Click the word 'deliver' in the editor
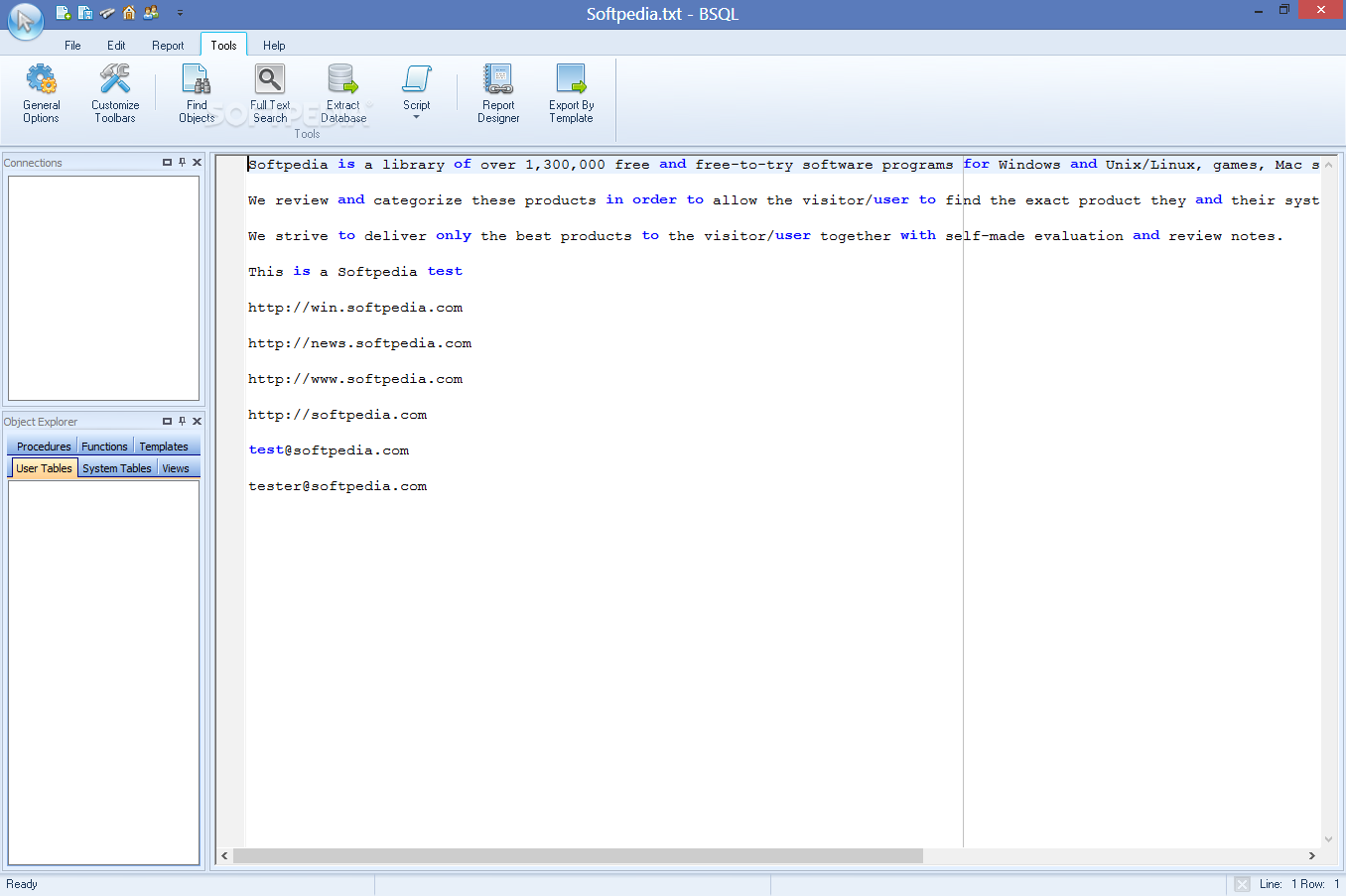 point(395,236)
